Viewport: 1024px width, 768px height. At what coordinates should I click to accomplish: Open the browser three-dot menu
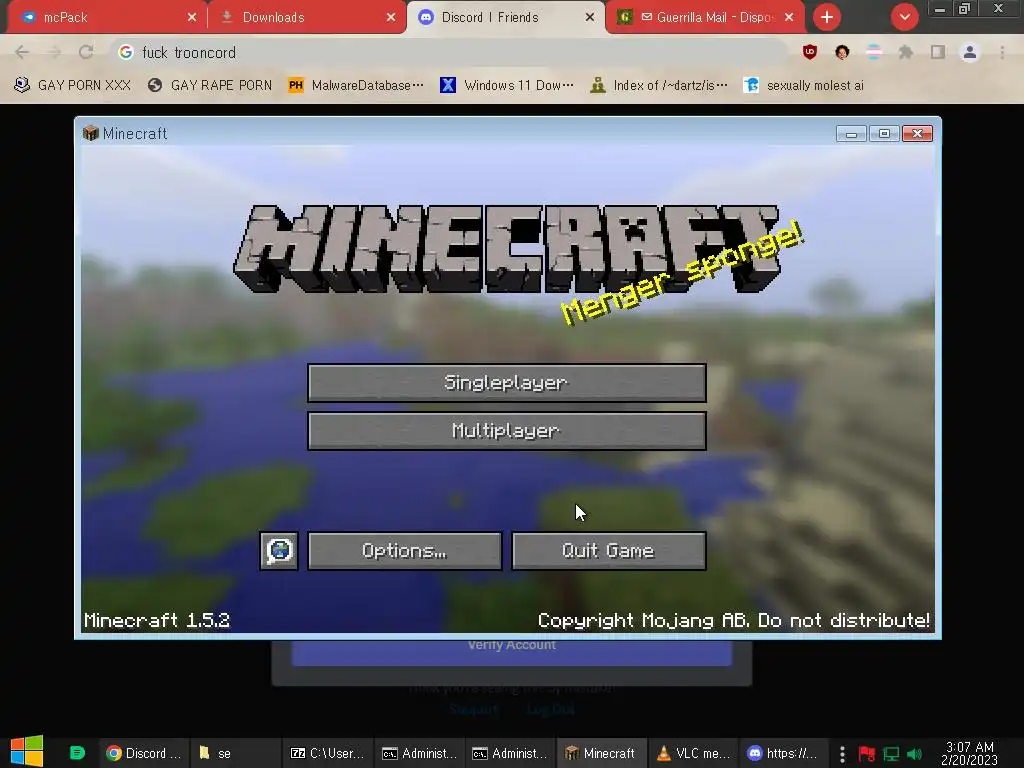click(1002, 52)
